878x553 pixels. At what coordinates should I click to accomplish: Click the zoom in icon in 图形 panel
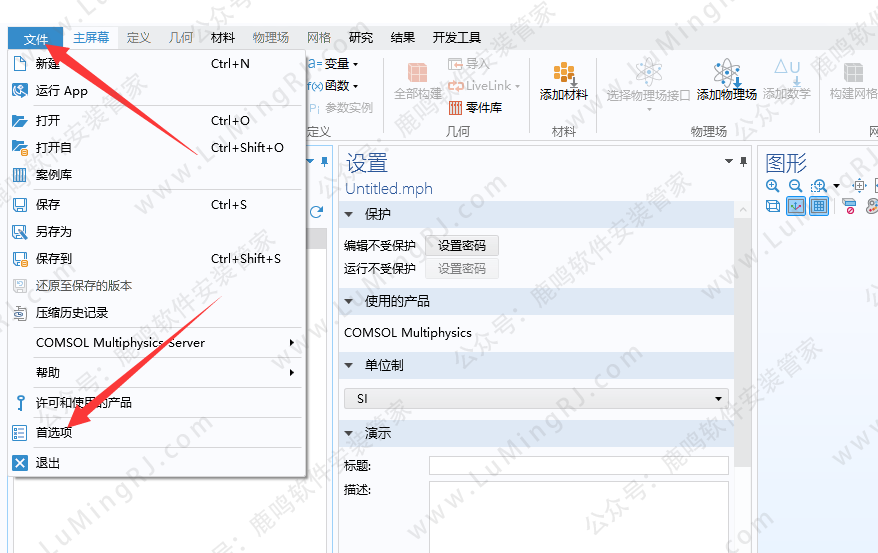point(772,186)
